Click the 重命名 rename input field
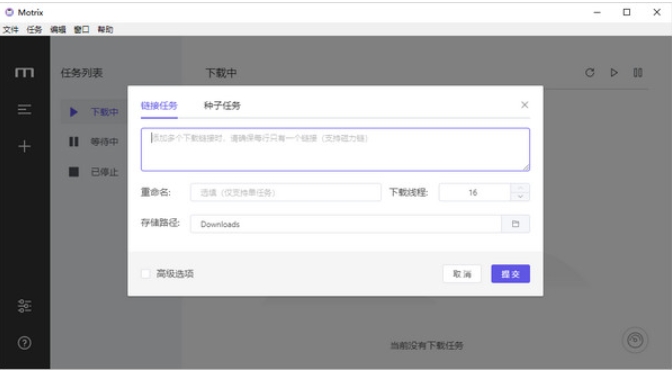The image size is (672, 372). click(285, 192)
